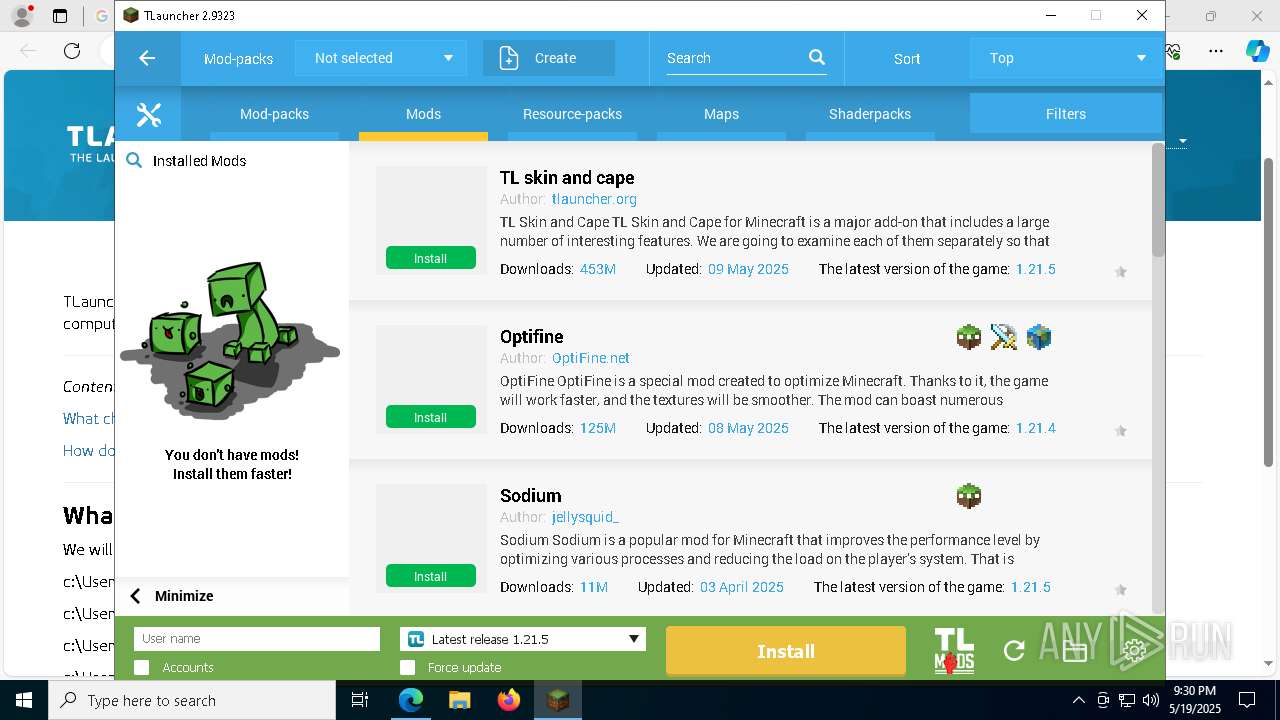
Task: Open launcher settings gear icon
Action: [1134, 651]
